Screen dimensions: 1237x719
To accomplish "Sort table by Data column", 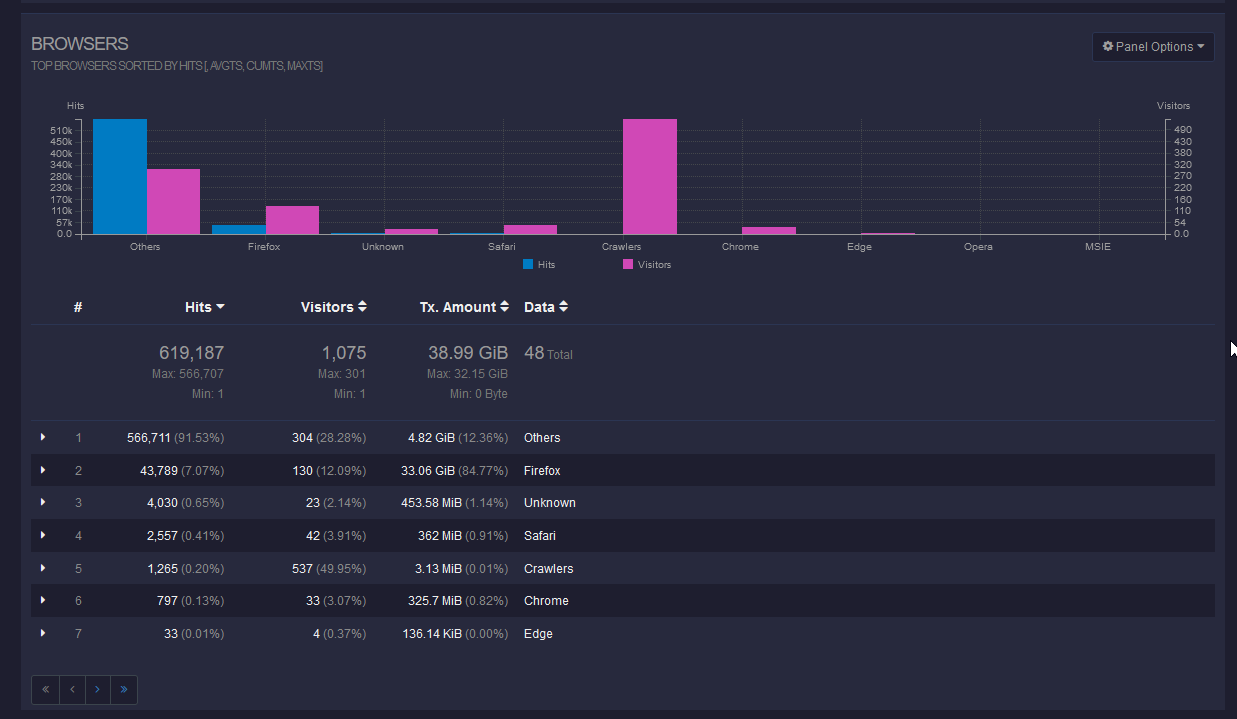I will [546, 307].
